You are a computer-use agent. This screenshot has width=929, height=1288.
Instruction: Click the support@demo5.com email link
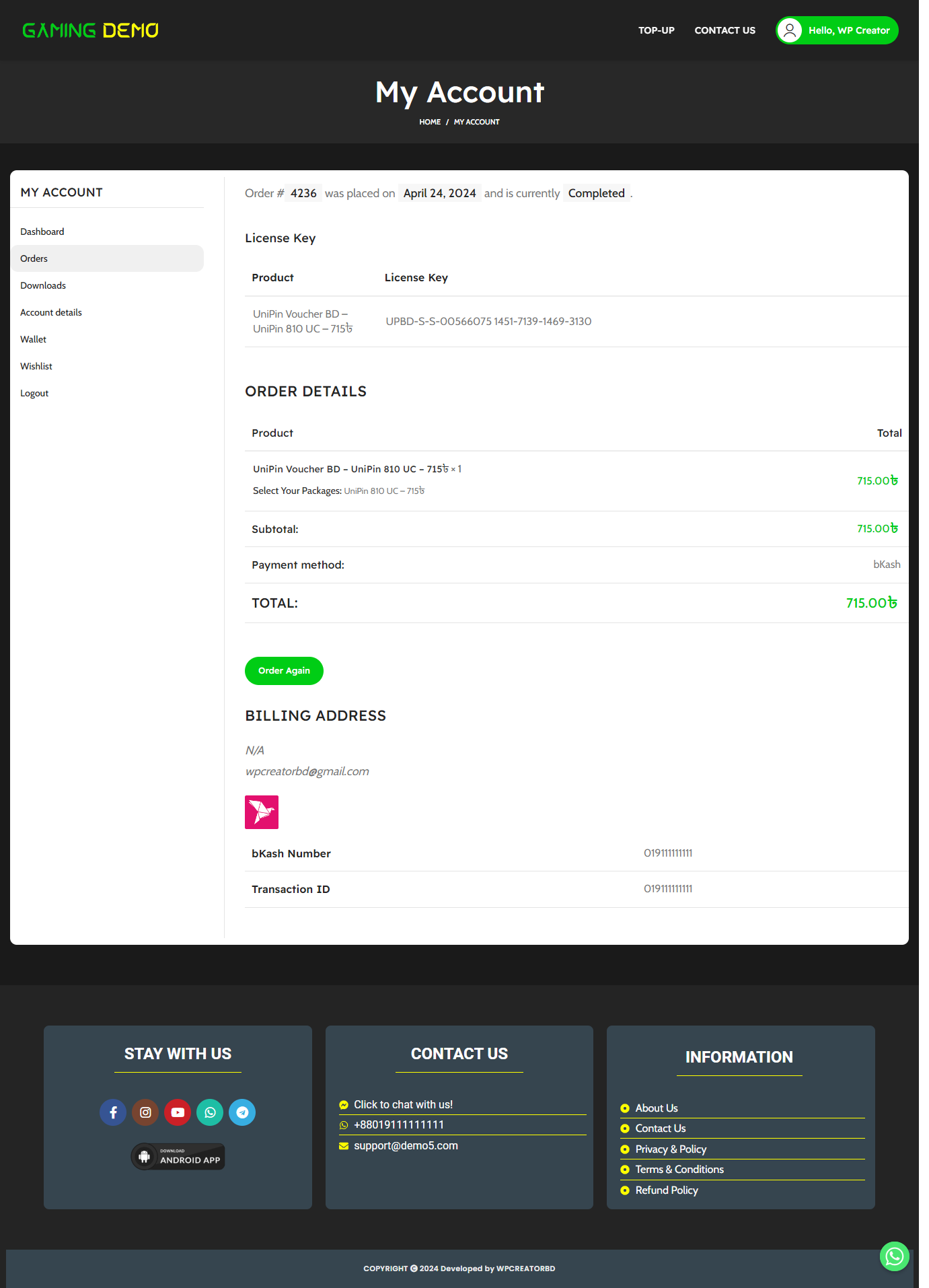point(406,1145)
